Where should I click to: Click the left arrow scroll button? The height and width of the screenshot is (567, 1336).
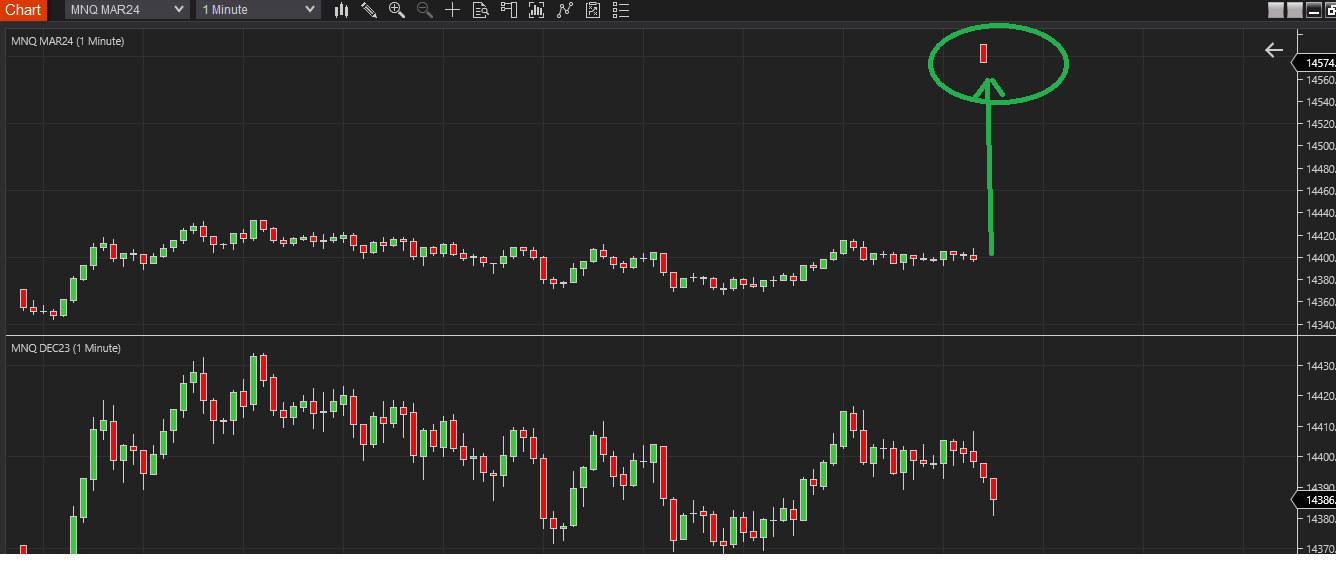(1273, 50)
